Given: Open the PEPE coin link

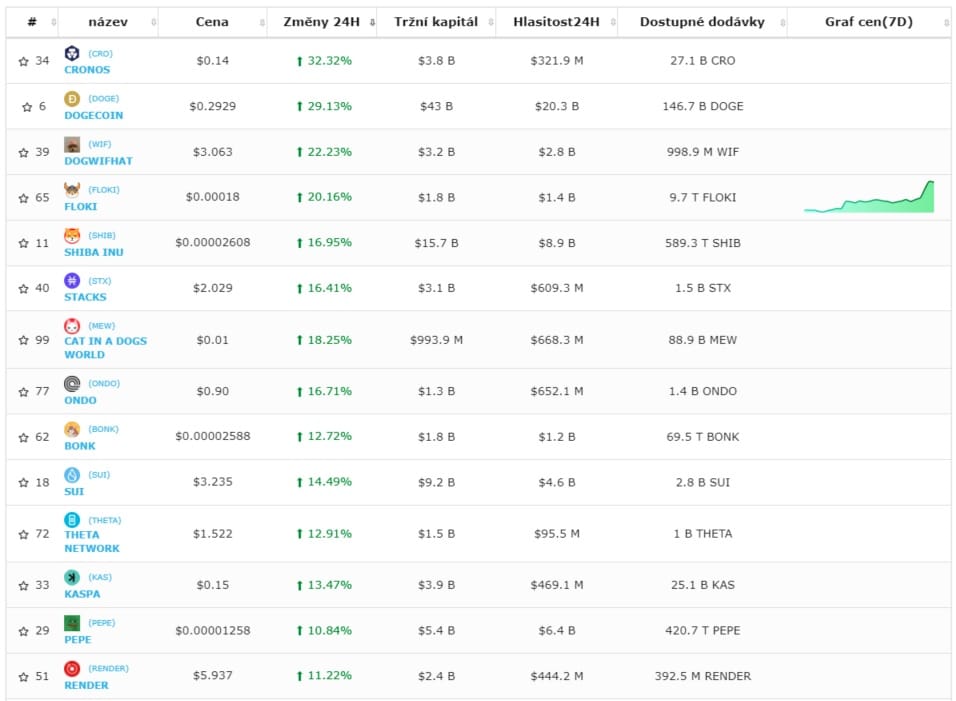Looking at the screenshot, I should coord(77,639).
